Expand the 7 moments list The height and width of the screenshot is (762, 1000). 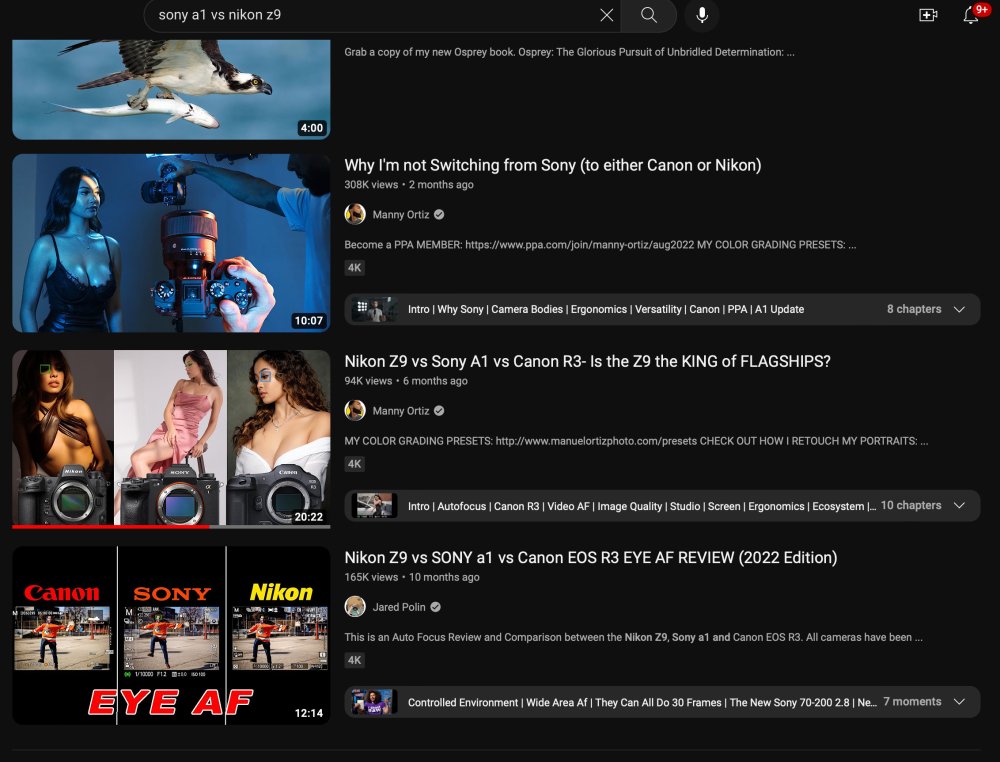click(x=959, y=702)
